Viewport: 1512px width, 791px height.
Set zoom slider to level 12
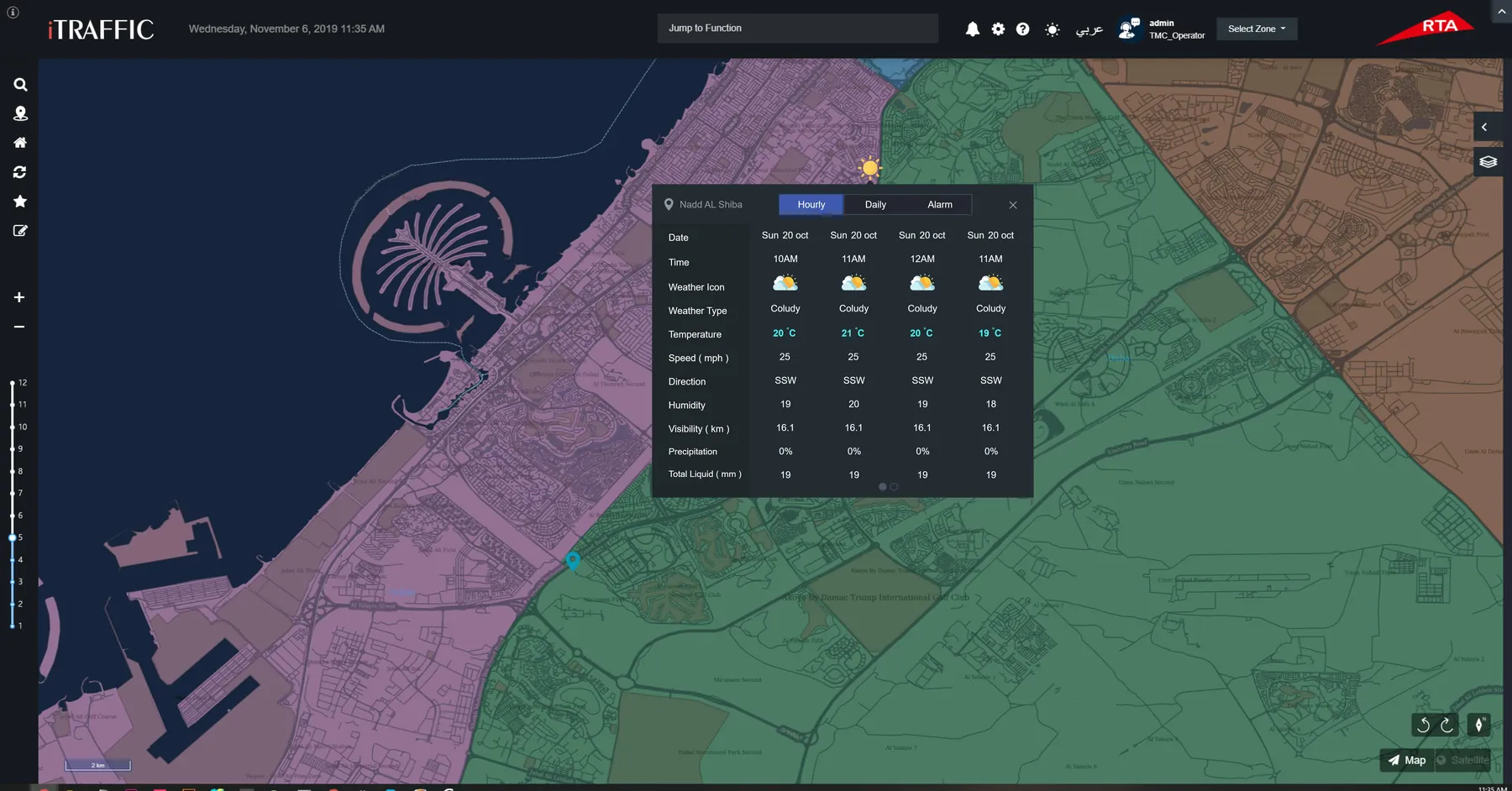click(x=13, y=383)
